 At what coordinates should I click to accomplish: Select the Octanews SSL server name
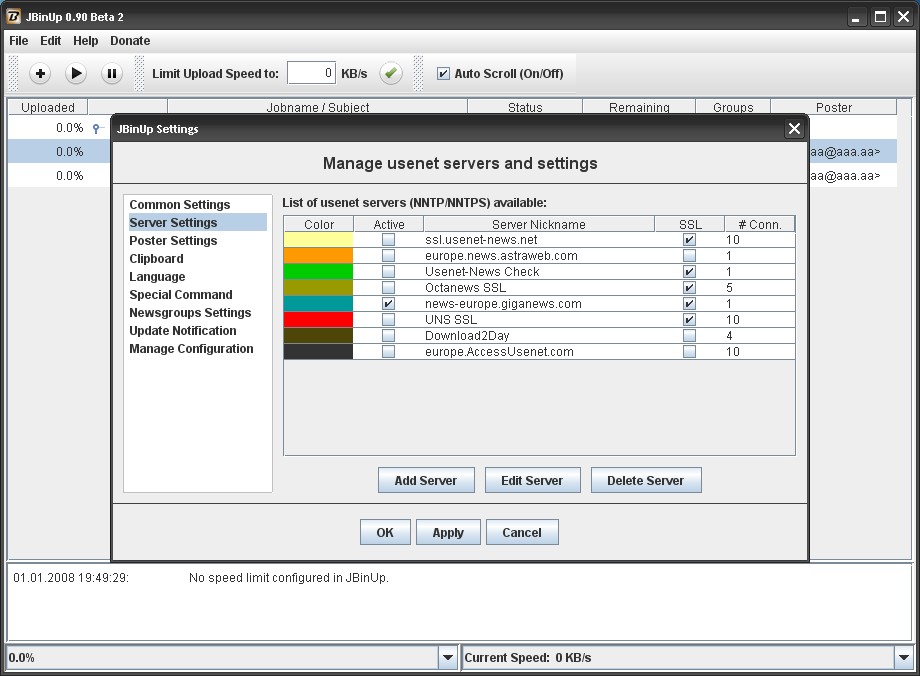click(465, 288)
